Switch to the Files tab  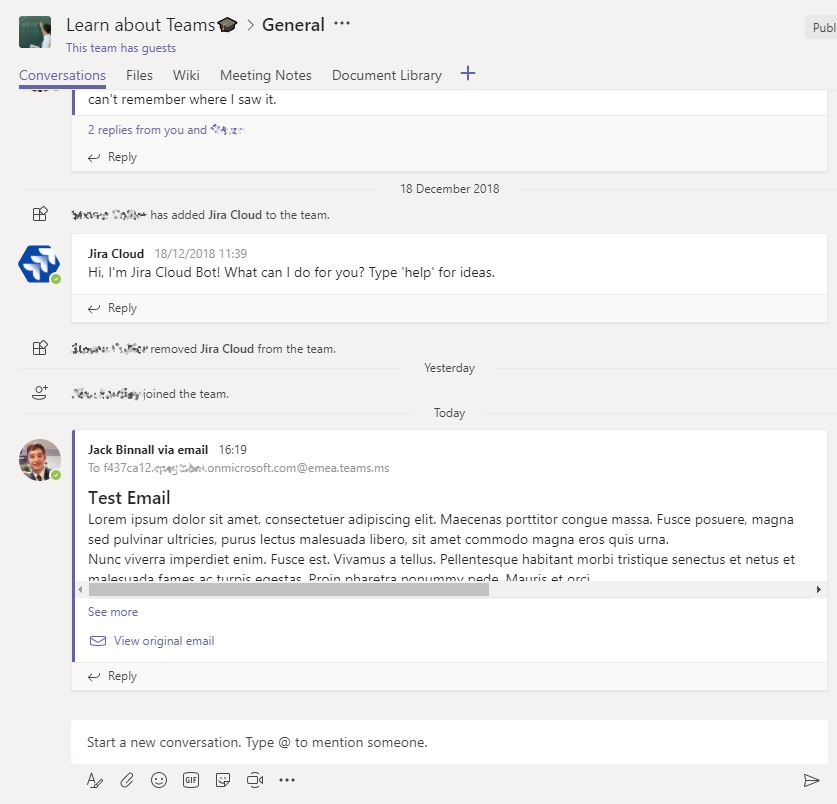[139, 75]
